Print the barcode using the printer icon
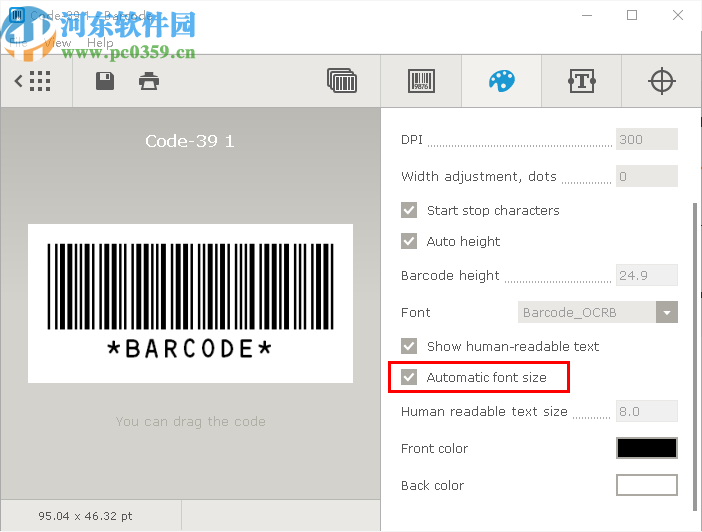The image size is (702, 532). (x=149, y=81)
